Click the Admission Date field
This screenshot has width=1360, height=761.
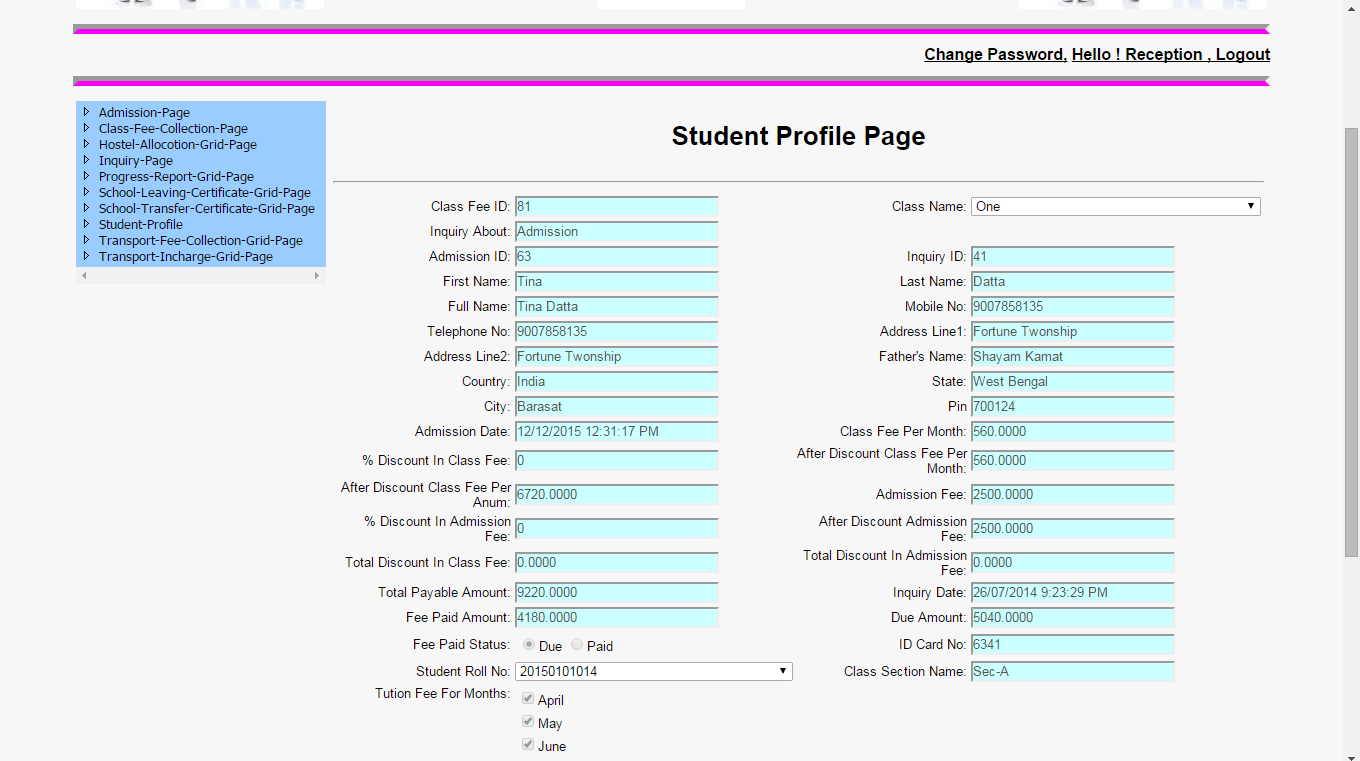617,432
